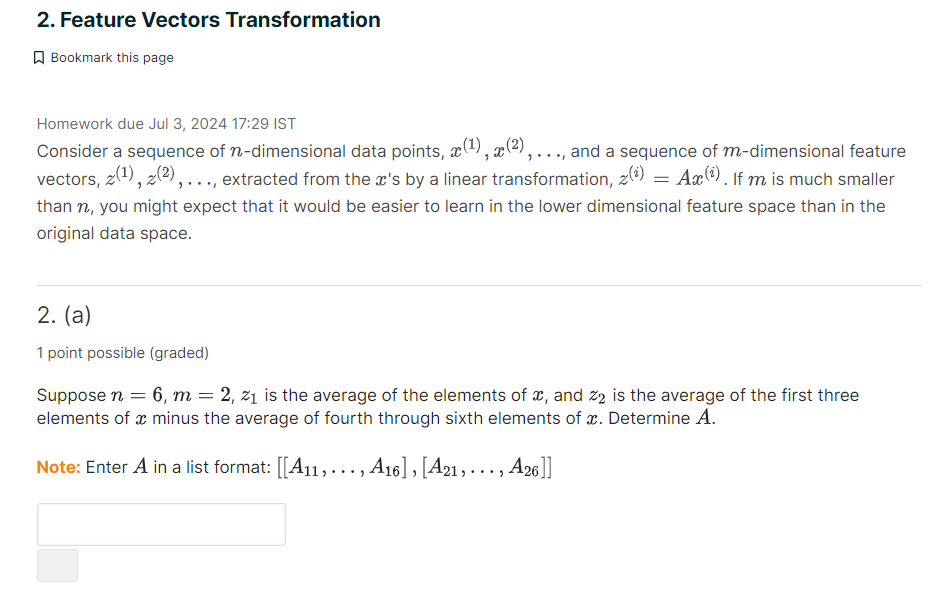This screenshot has height=607, width=932.
Task: Click the bookmark icon next to Bookmark this page
Action: point(40,57)
